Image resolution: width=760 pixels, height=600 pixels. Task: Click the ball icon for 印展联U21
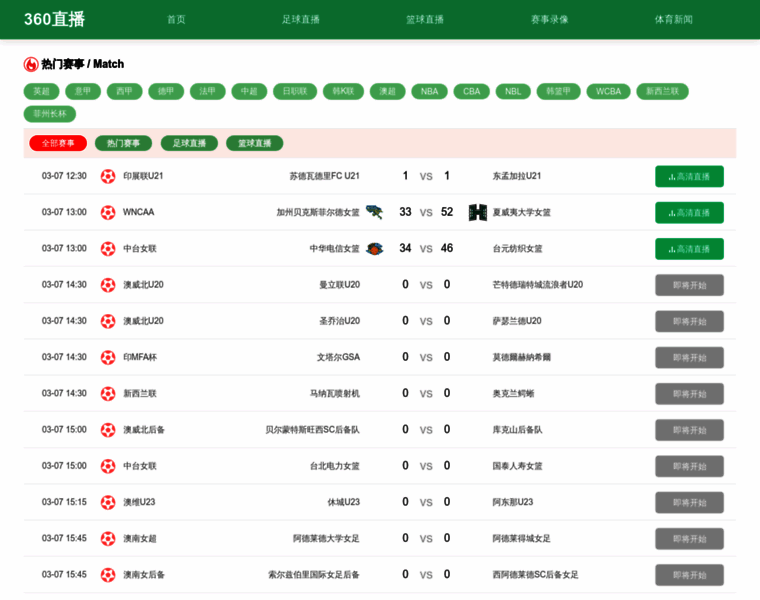[x=108, y=176]
